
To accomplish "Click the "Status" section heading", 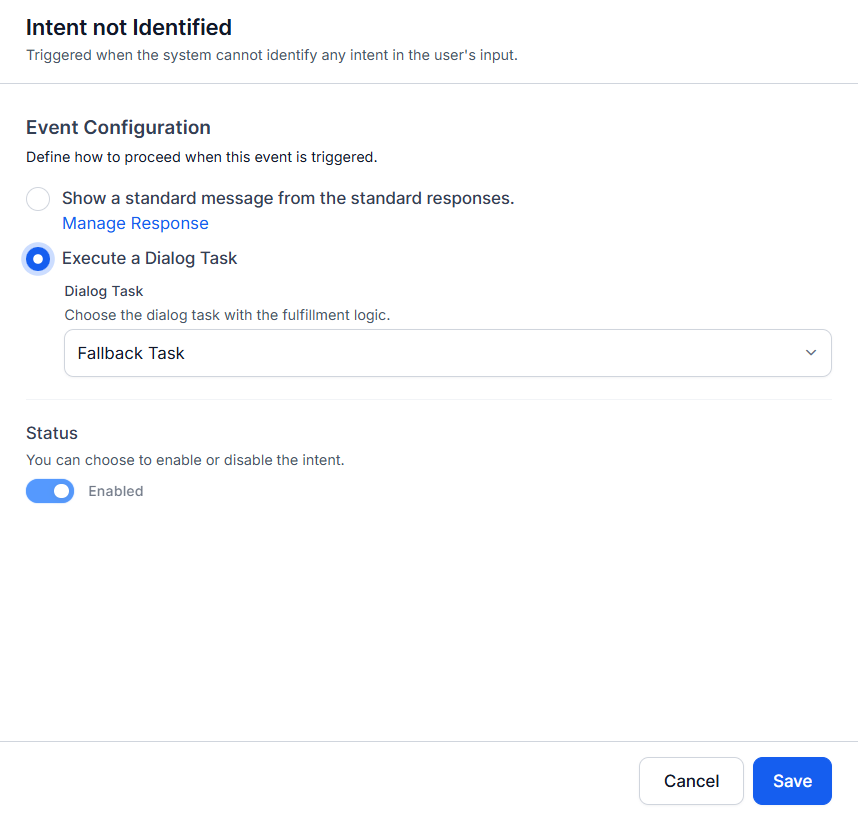I will pos(52,433).
